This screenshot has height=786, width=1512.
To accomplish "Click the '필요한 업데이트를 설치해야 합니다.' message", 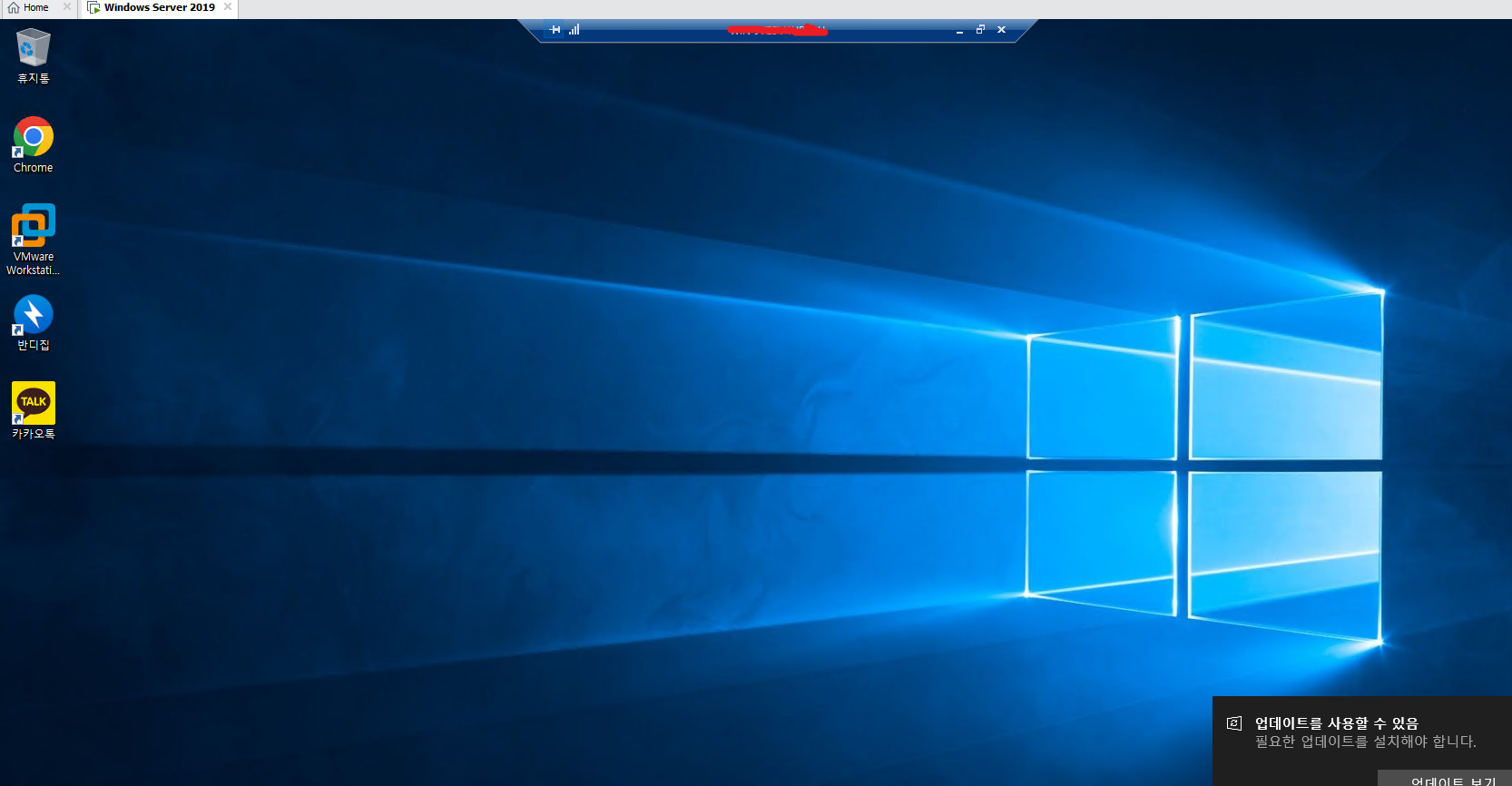I will [1366, 742].
